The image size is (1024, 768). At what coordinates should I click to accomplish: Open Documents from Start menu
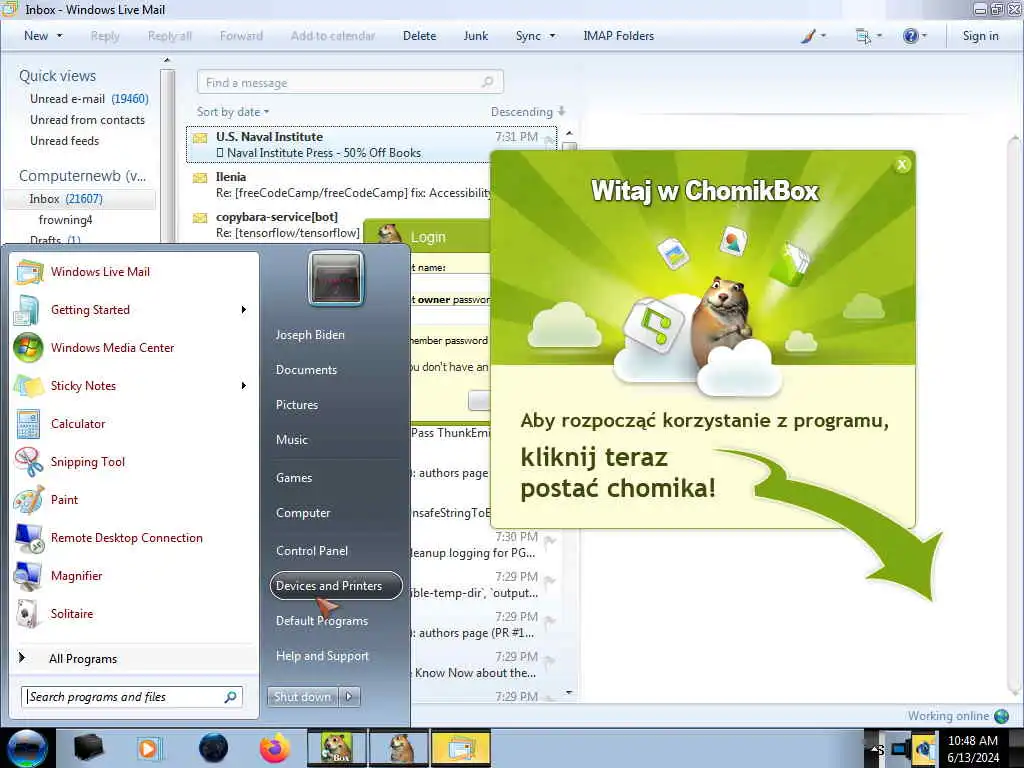point(306,370)
